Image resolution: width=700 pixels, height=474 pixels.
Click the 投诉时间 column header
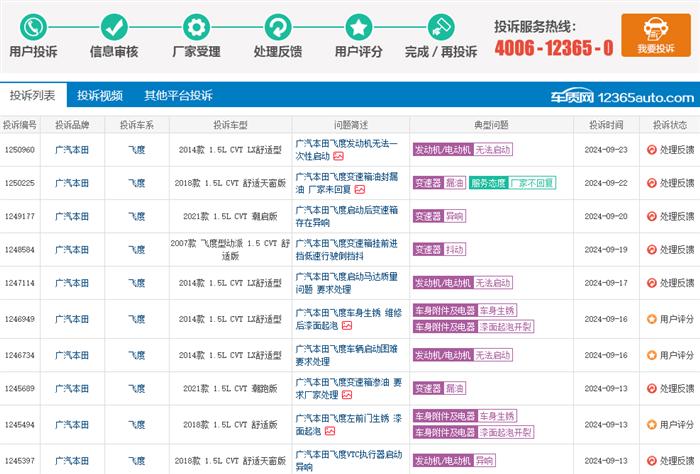(x=606, y=125)
